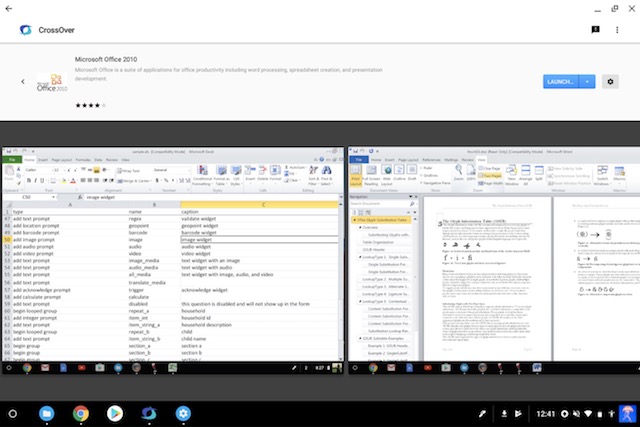Open the Word document screenshot thumbnail
Viewport: 640px width, 427px height.
pyautogui.click(x=494, y=260)
